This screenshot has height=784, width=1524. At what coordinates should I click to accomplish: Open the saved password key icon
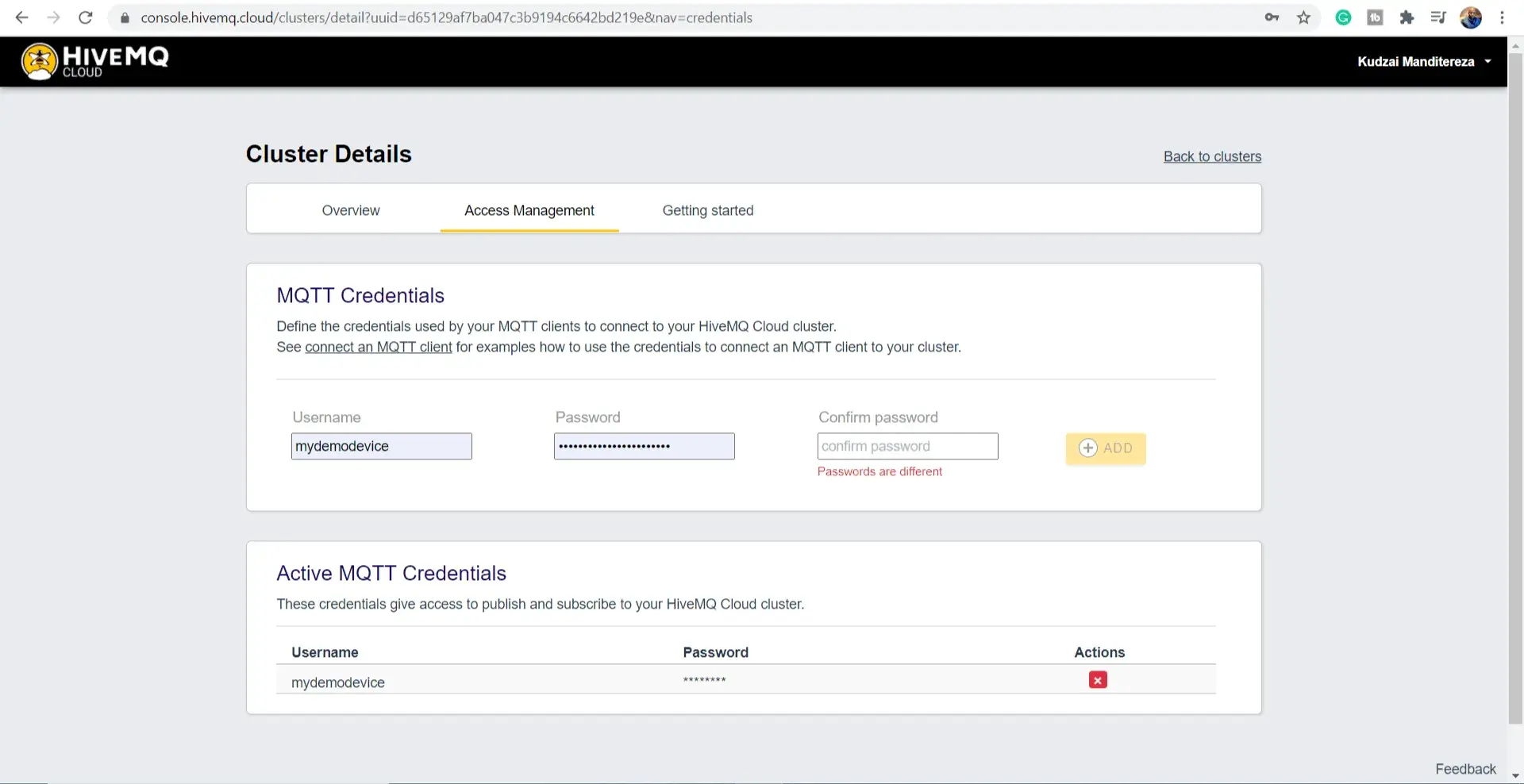pyautogui.click(x=1272, y=17)
